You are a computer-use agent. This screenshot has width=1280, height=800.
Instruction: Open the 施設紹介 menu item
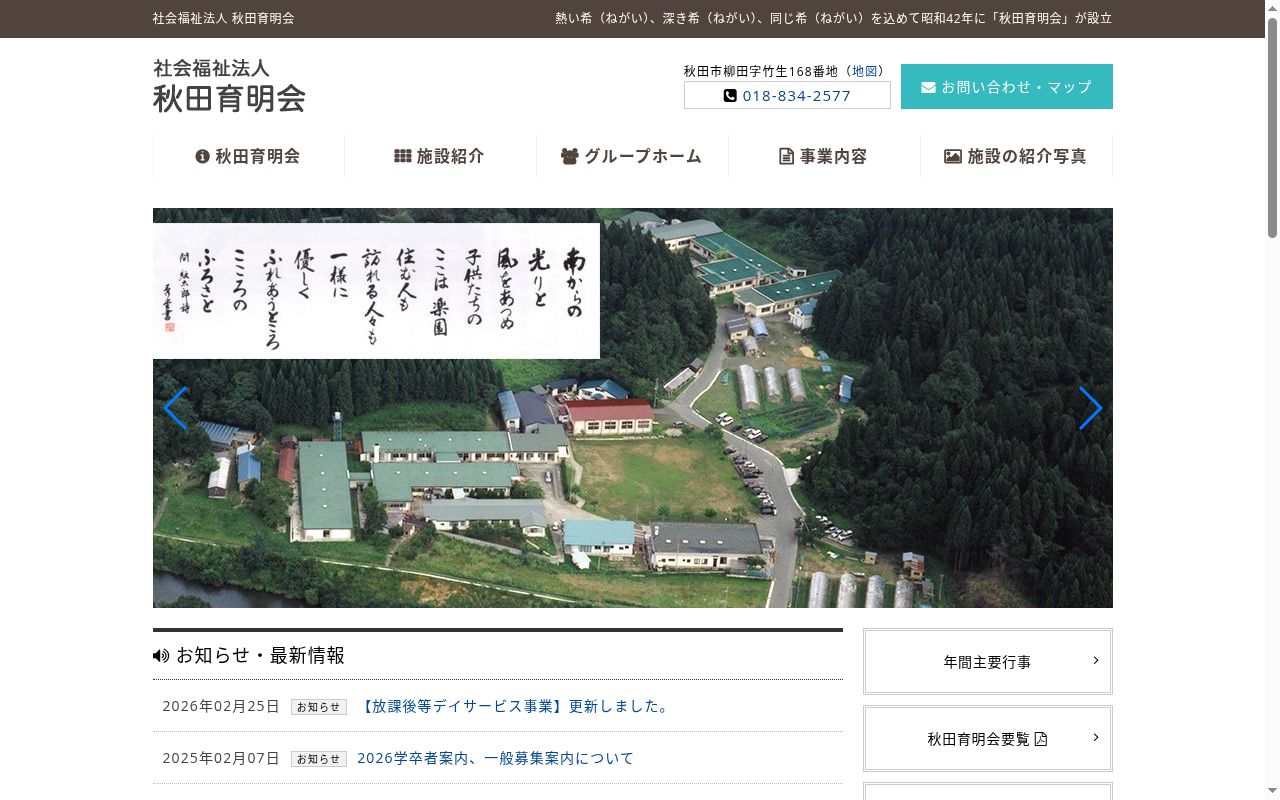coord(440,156)
